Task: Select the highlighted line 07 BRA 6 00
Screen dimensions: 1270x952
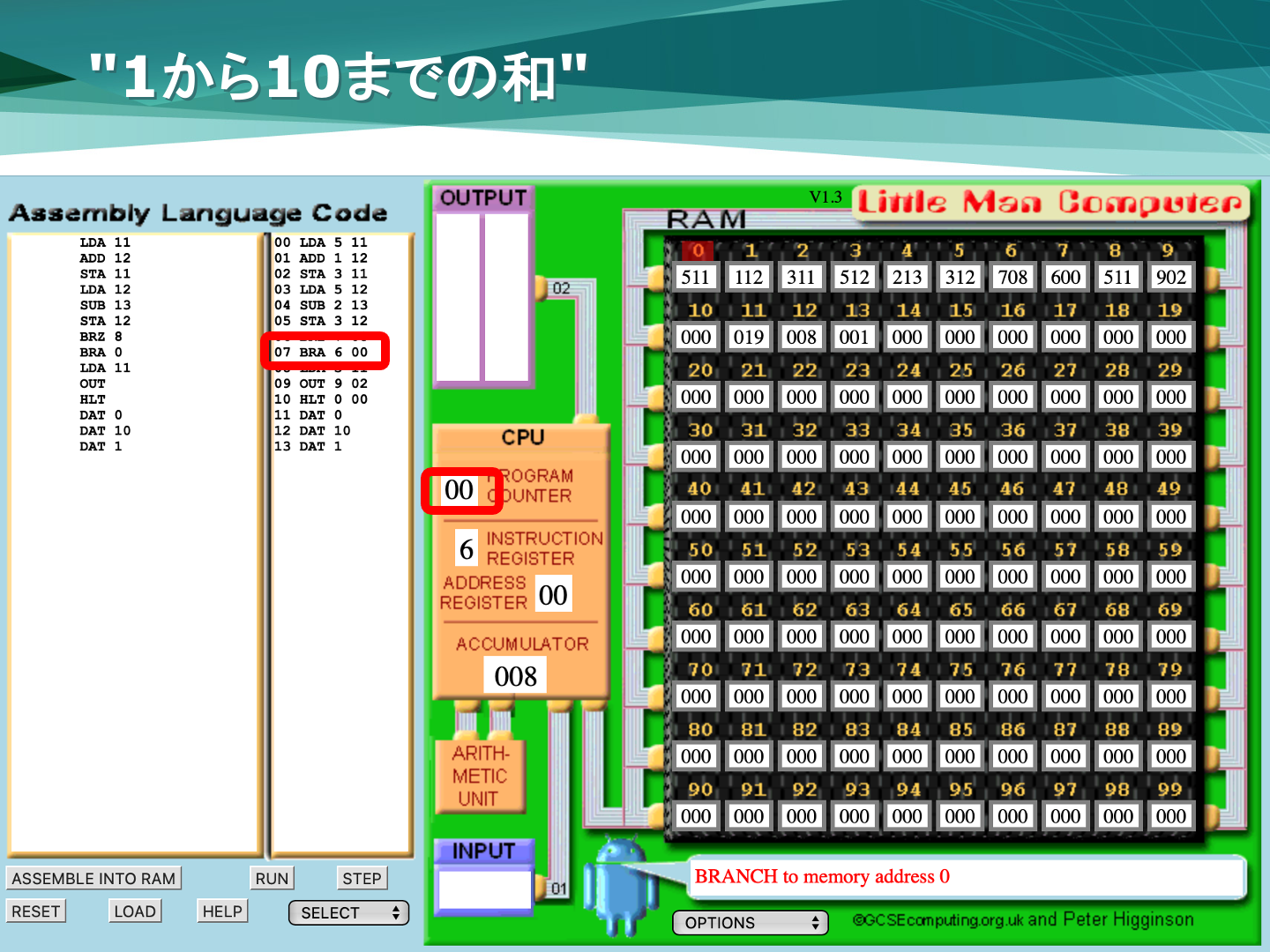Action: click(324, 352)
